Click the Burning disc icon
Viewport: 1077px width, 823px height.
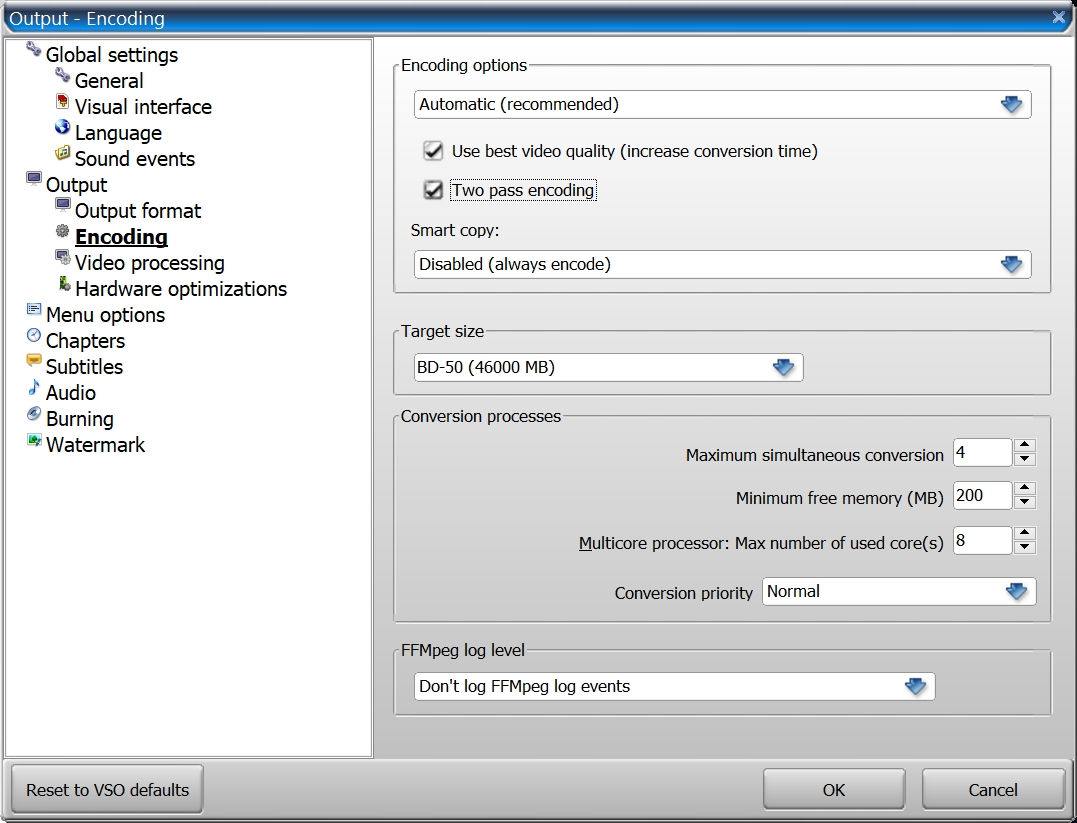(34, 414)
